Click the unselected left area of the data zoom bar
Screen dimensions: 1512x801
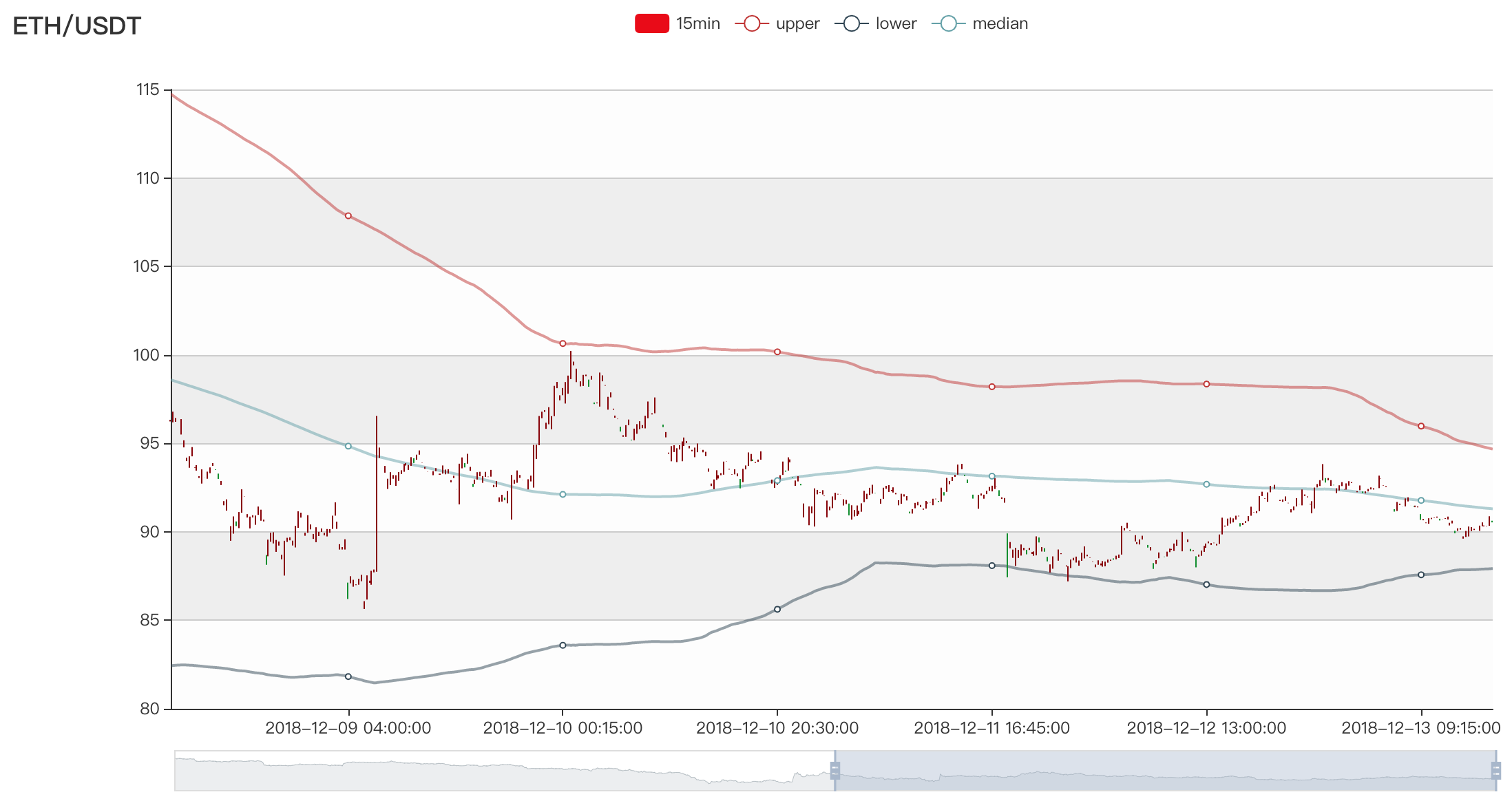(x=503, y=771)
